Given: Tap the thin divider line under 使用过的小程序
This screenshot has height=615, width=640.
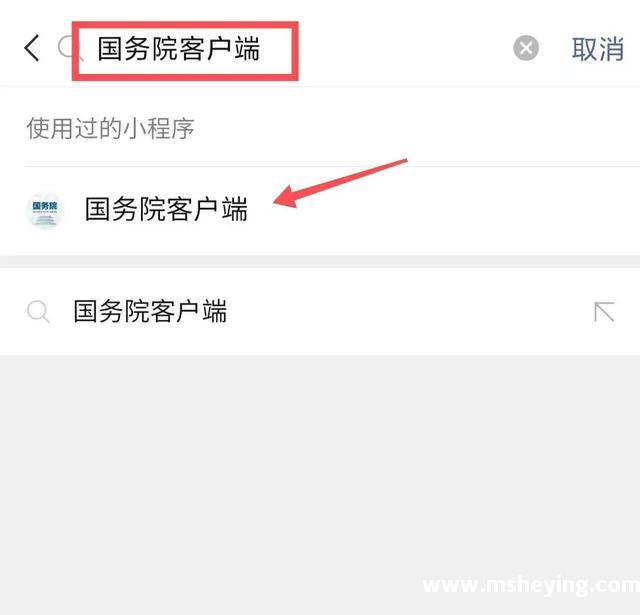Looking at the screenshot, I should coord(332,167).
